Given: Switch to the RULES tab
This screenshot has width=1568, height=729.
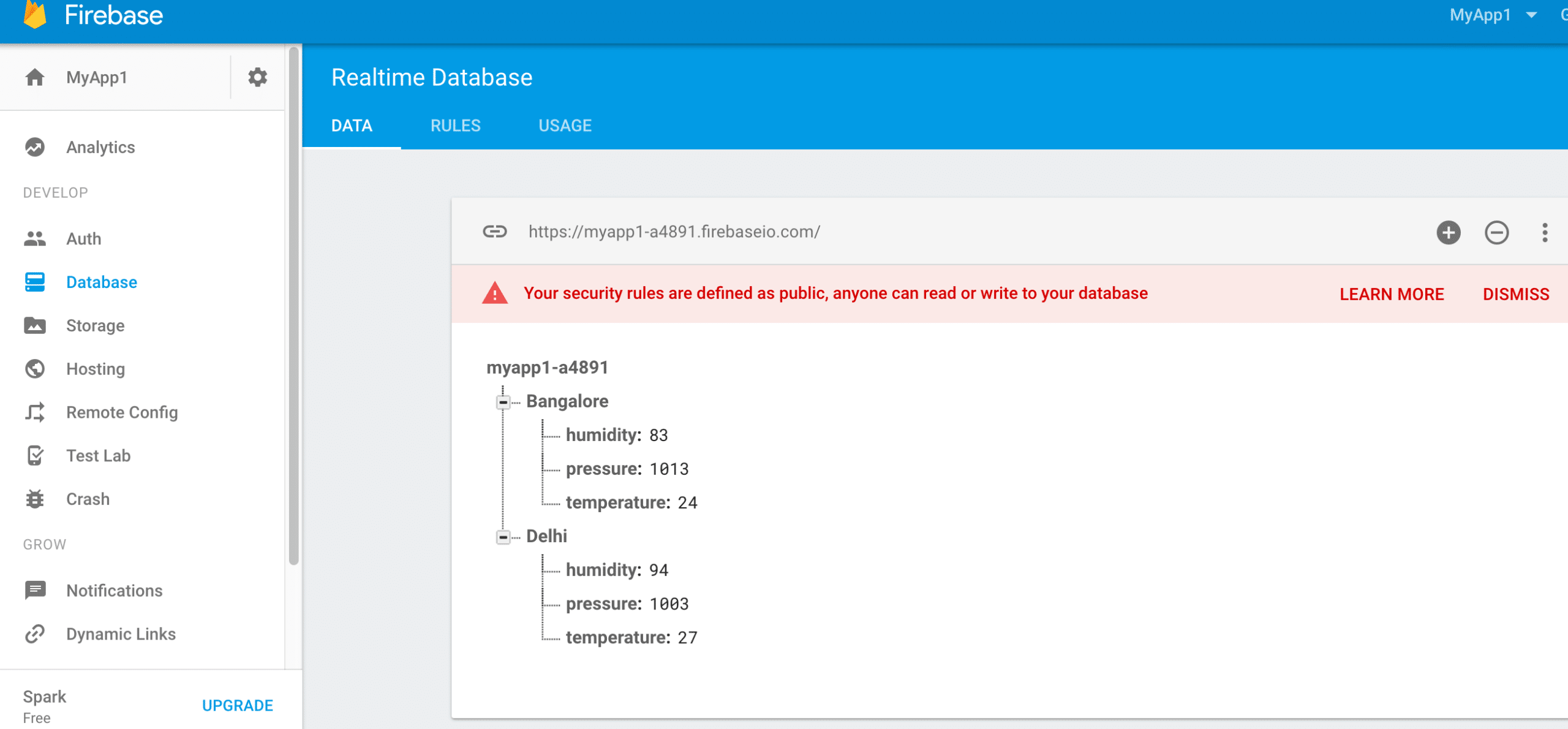Looking at the screenshot, I should (455, 126).
